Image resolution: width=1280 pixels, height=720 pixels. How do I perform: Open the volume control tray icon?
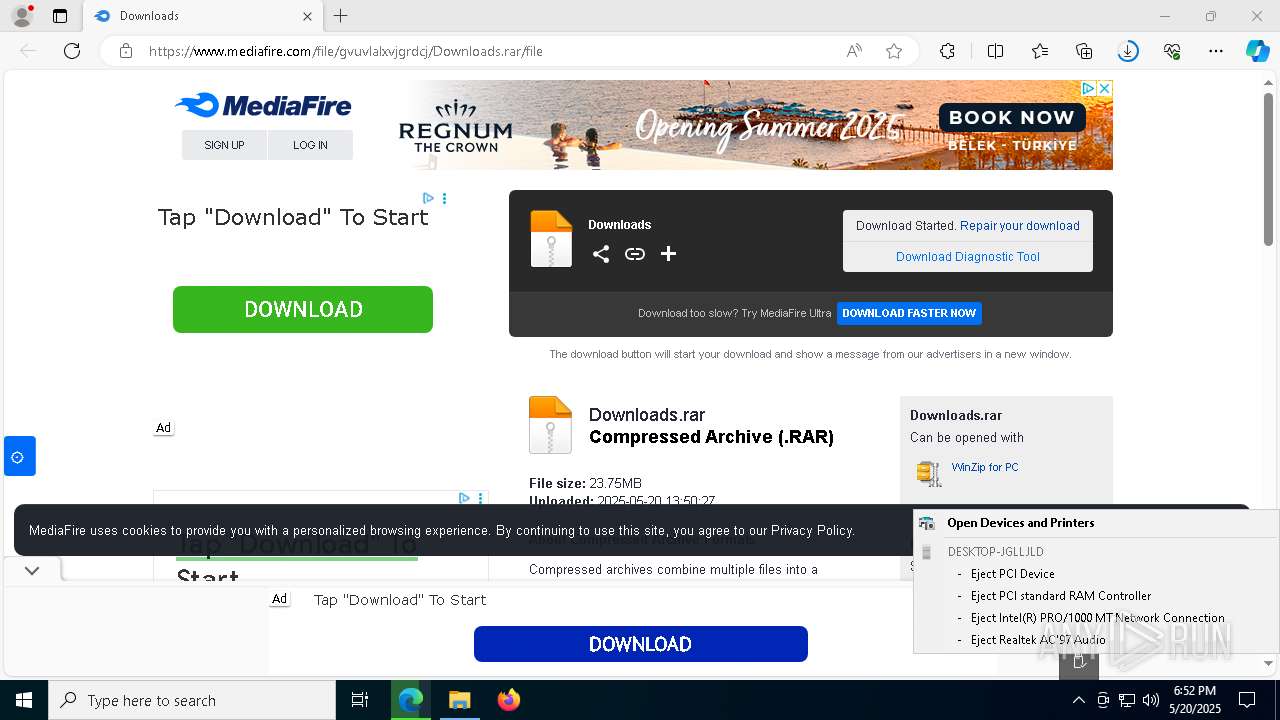coord(1151,700)
